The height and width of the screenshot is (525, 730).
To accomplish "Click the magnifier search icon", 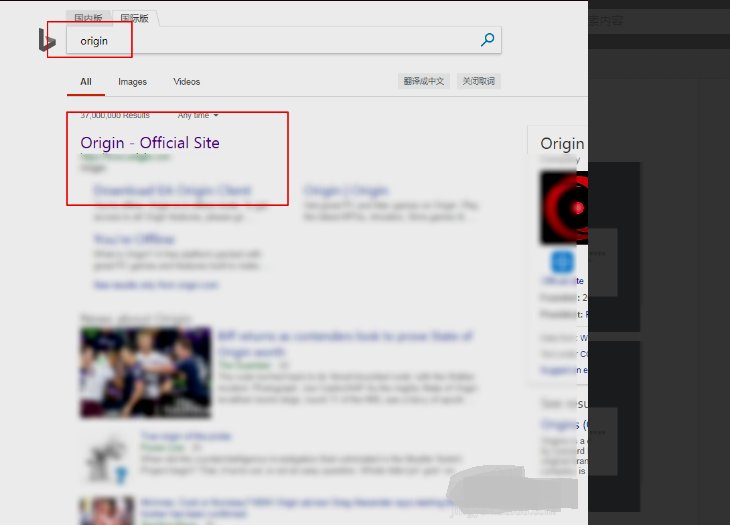I will click(x=487, y=40).
